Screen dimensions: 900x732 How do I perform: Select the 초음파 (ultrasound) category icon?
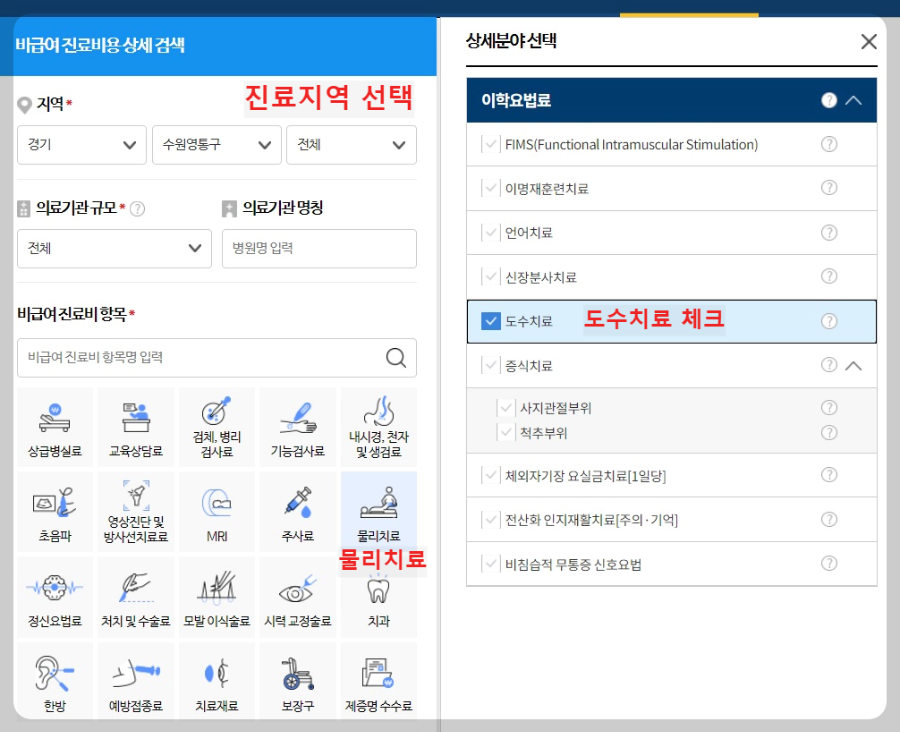pos(54,511)
